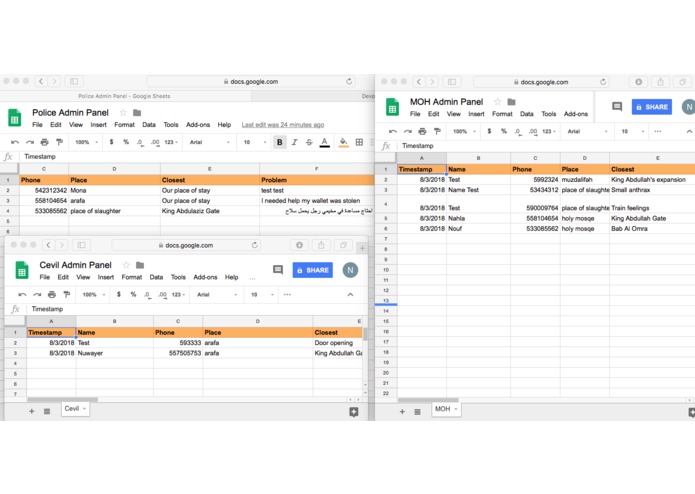This screenshot has height=494, width=695.
Task: Click formula bar in Police Admin Panel
Action: [x=195, y=156]
